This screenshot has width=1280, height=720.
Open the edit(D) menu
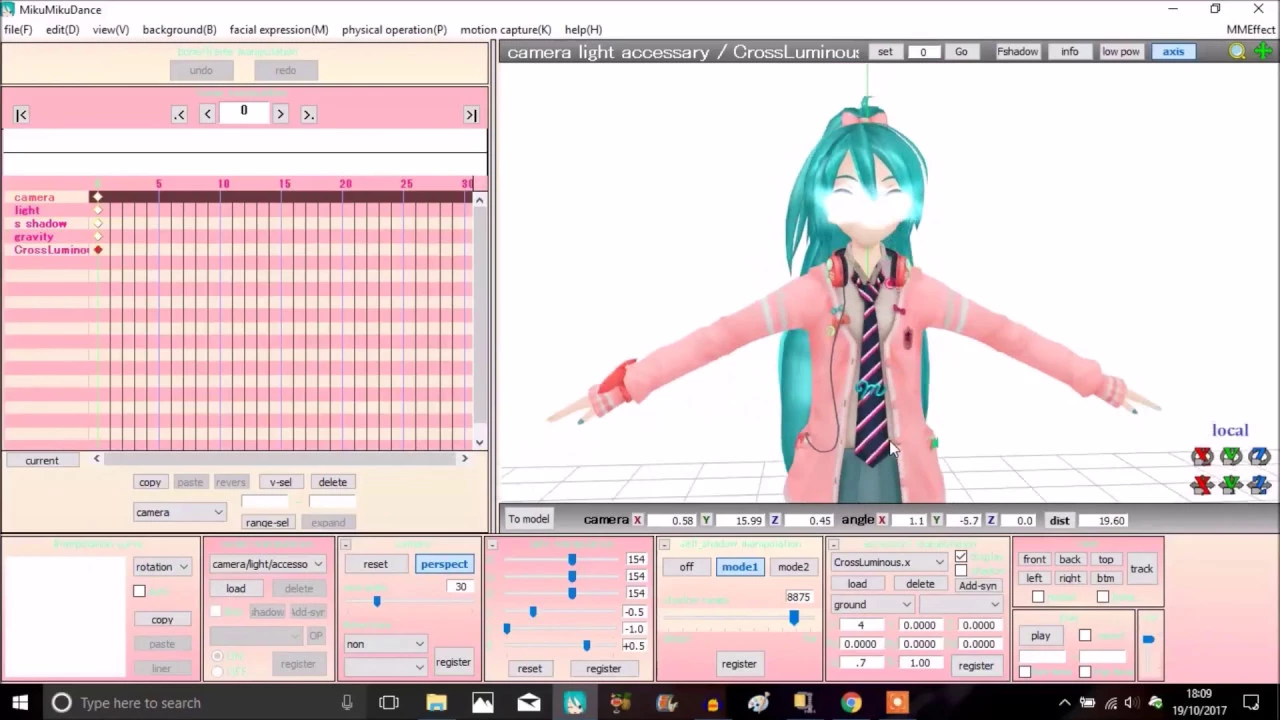point(62,30)
